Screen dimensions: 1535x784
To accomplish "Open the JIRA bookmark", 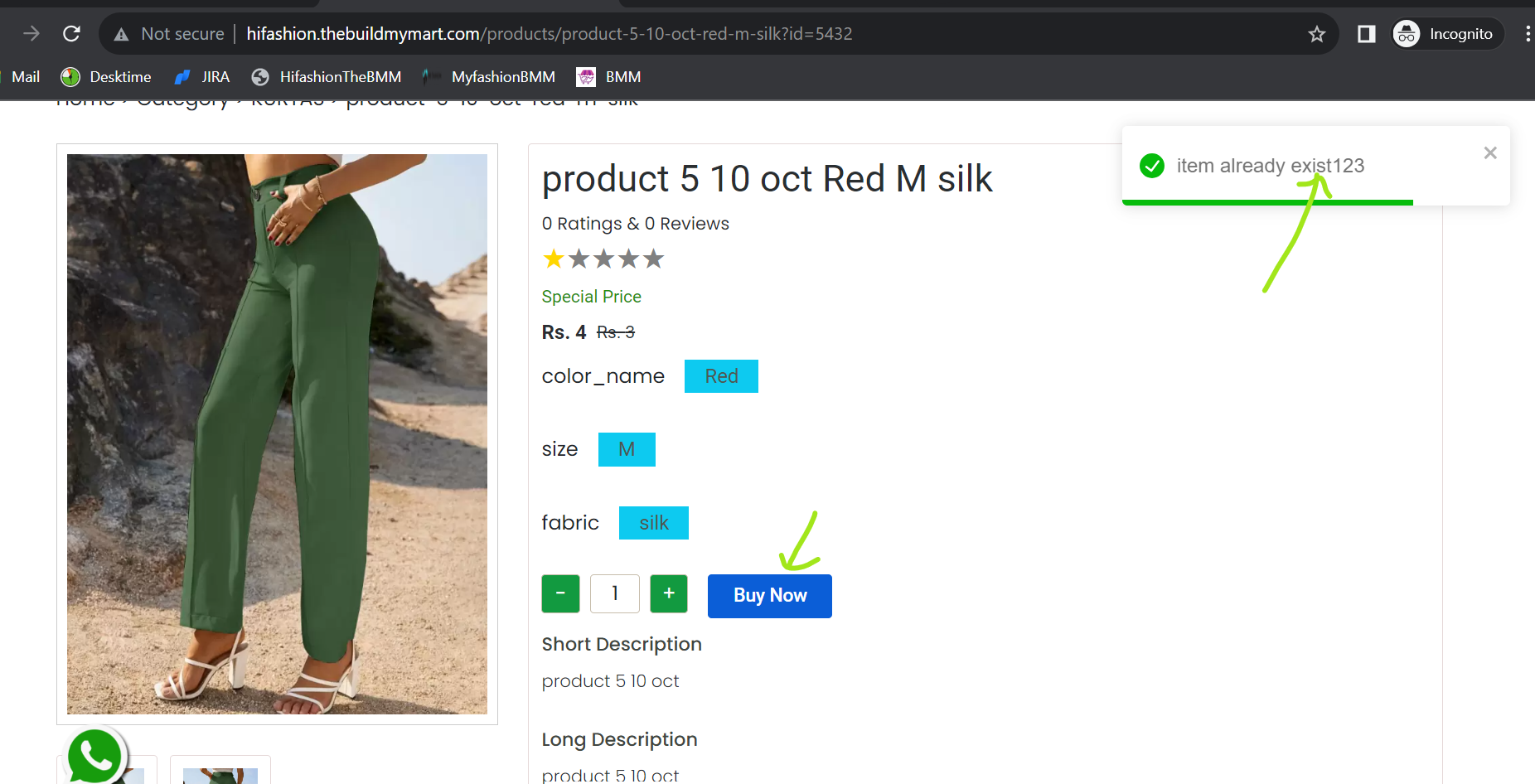I will (x=202, y=77).
